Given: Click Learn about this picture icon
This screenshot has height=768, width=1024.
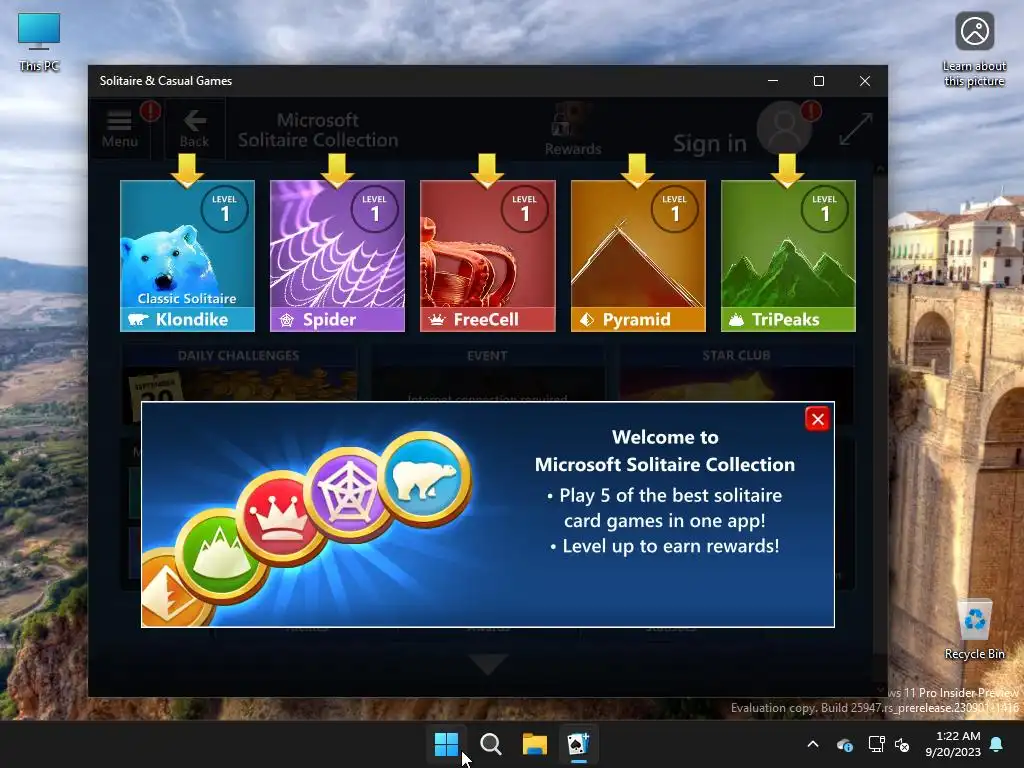Looking at the screenshot, I should click(x=974, y=50).
